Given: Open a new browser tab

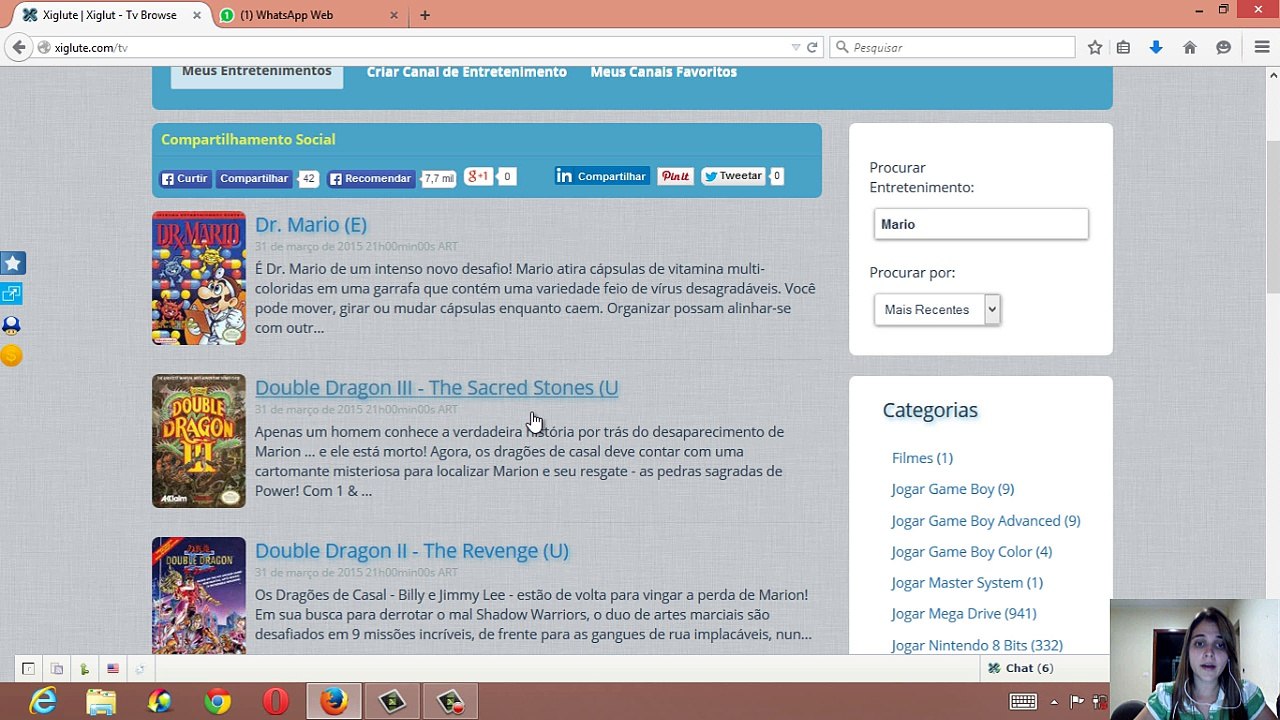Looking at the screenshot, I should coord(425,15).
